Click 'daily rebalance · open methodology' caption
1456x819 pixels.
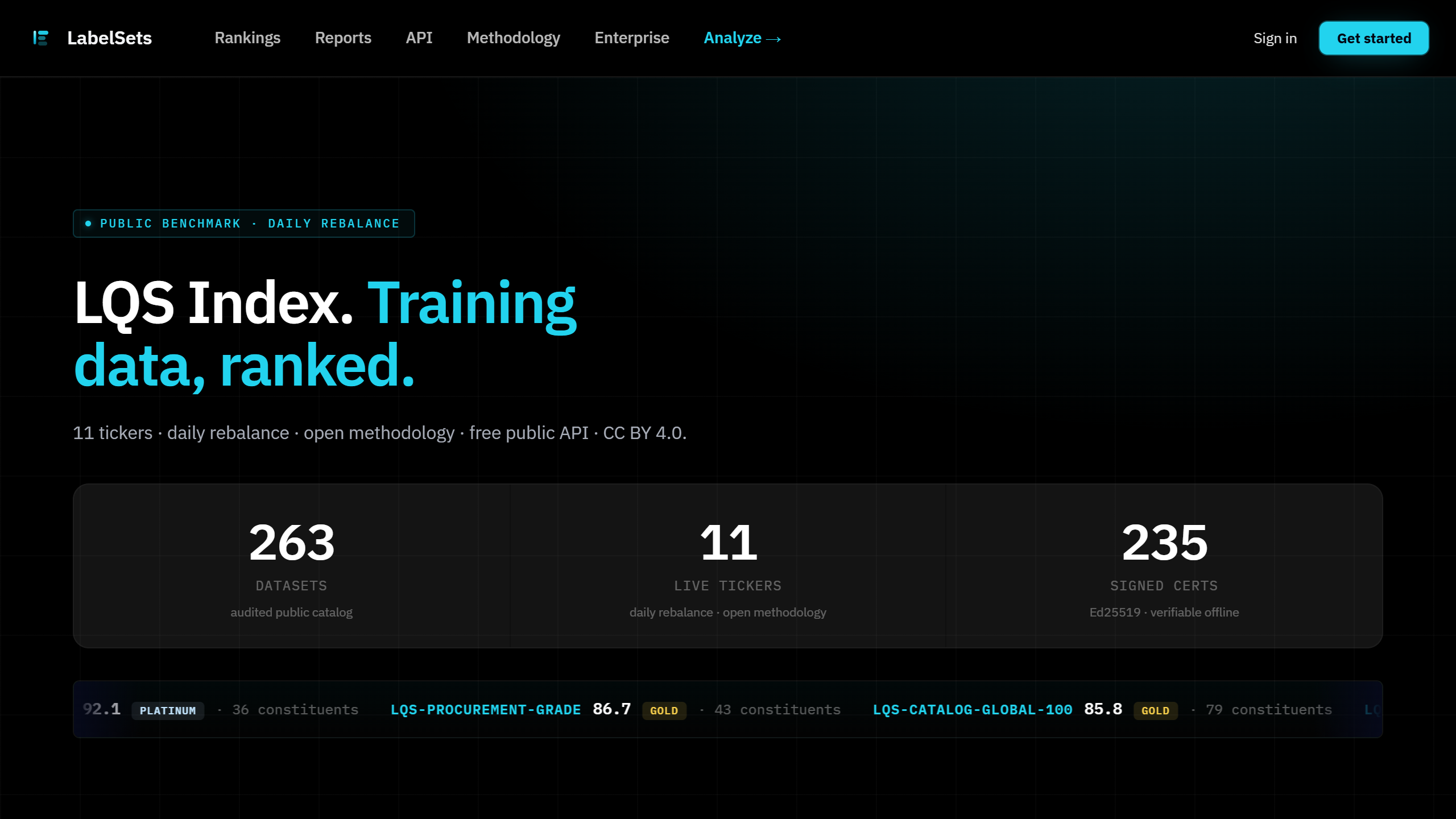coord(728,613)
